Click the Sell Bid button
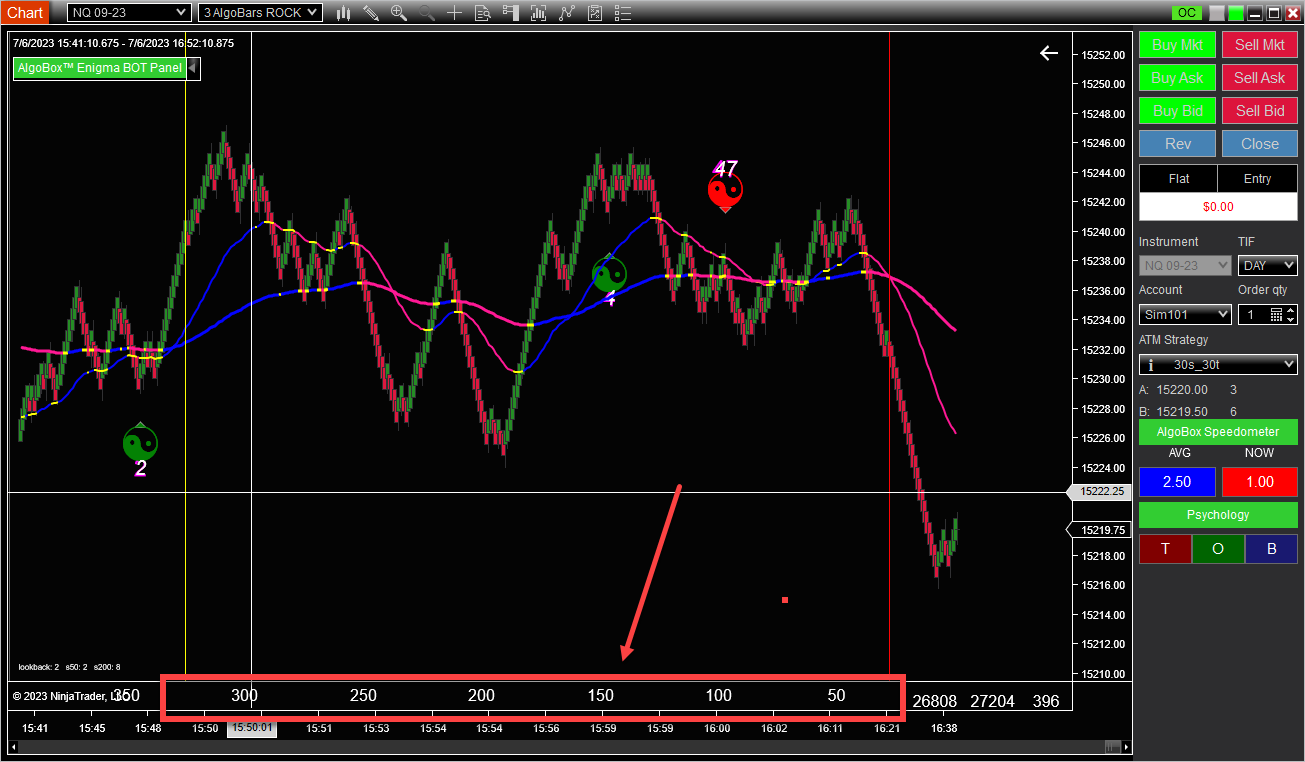1305x762 pixels. click(1260, 111)
